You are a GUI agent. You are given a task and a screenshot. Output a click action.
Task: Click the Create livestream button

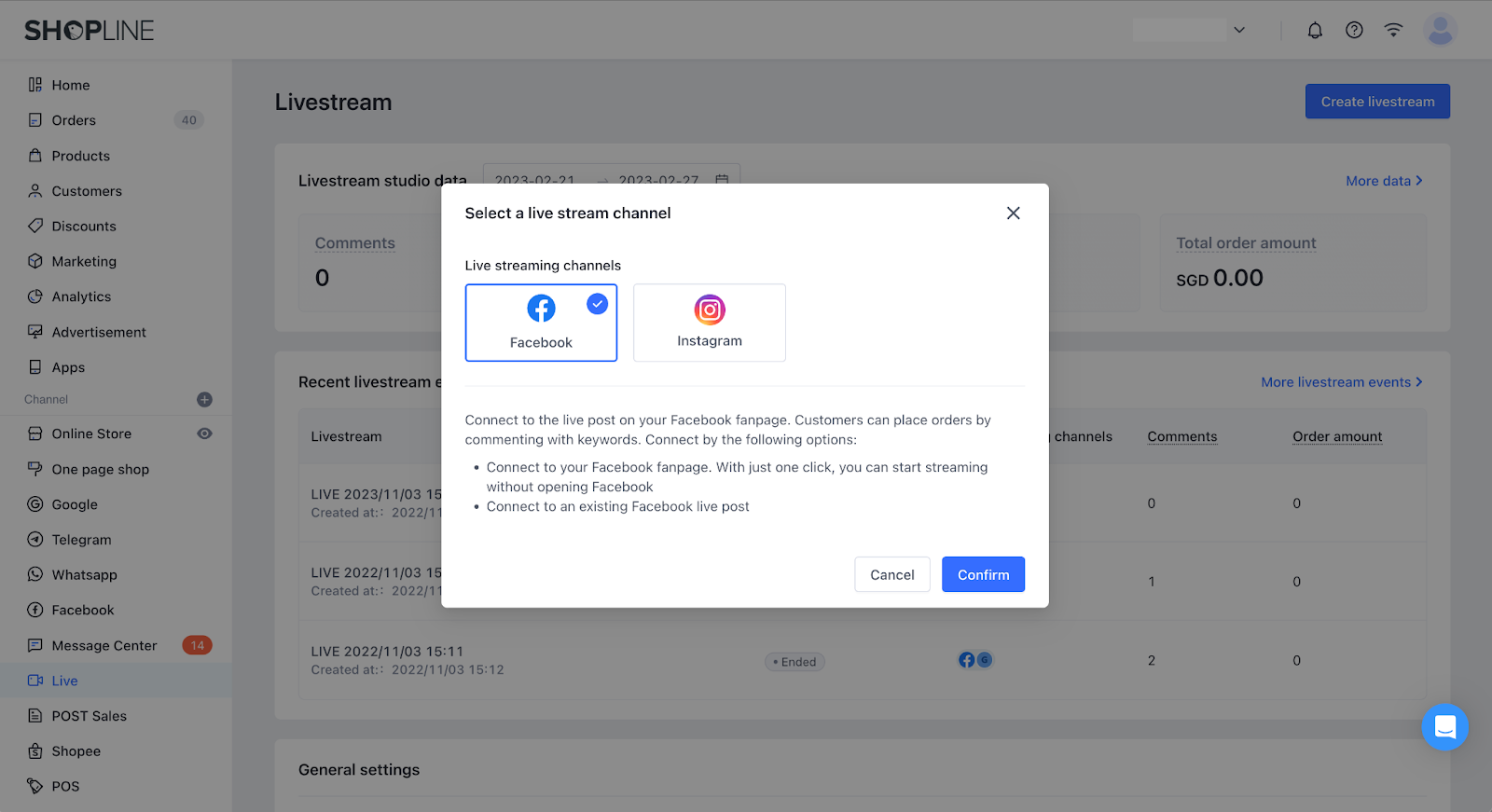[1377, 102]
